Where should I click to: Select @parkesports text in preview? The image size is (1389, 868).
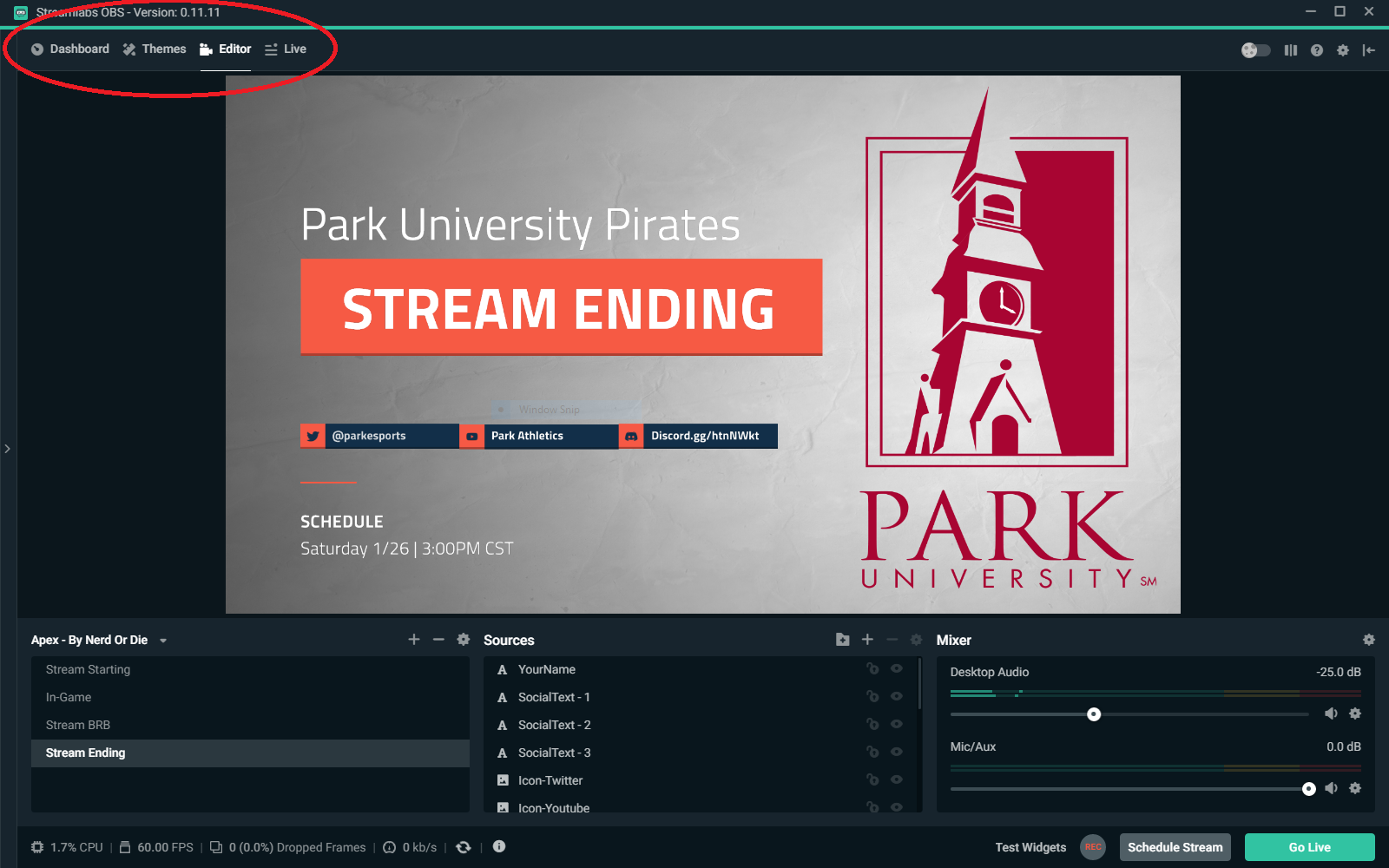pos(369,436)
